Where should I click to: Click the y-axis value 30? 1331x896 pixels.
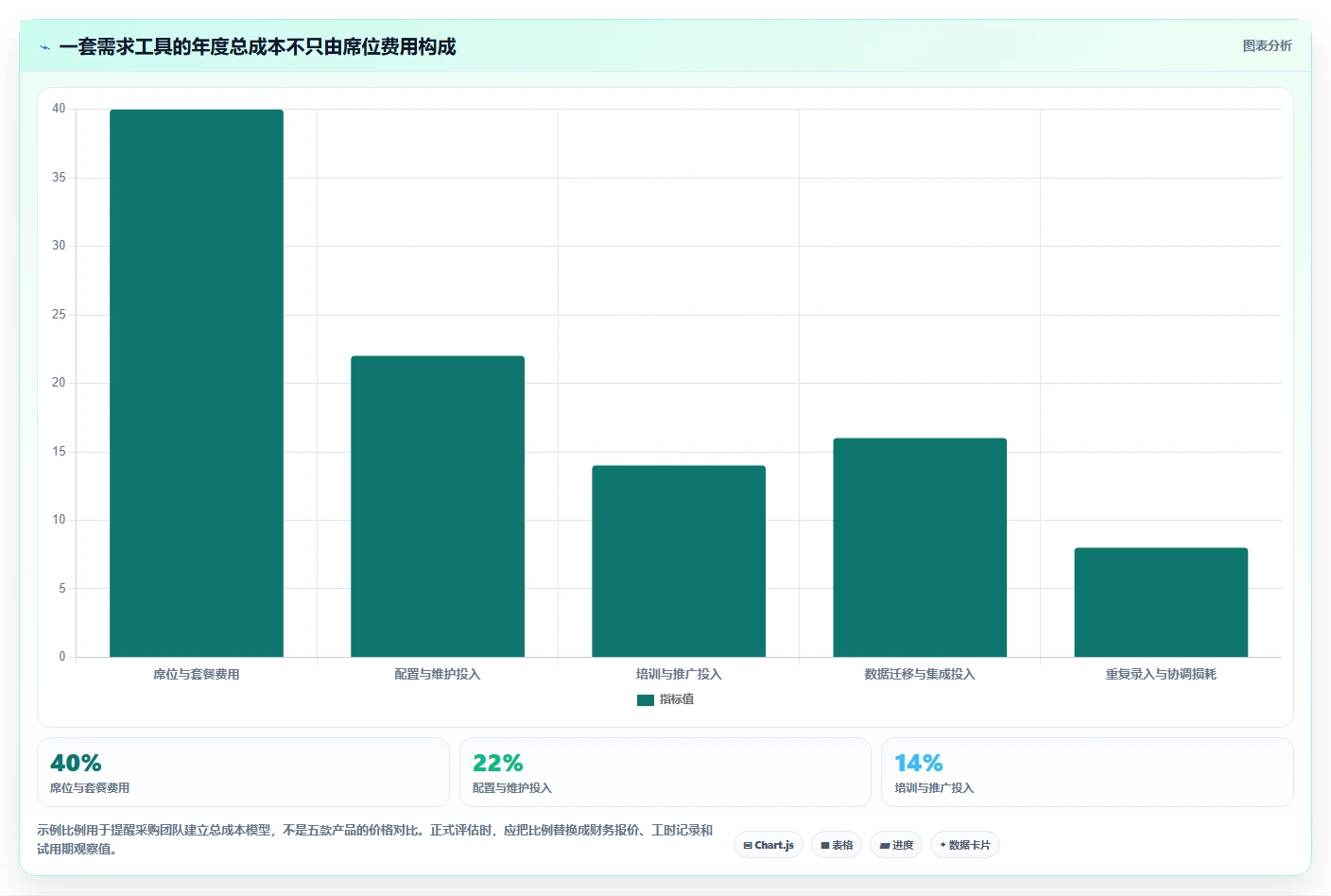pos(59,246)
